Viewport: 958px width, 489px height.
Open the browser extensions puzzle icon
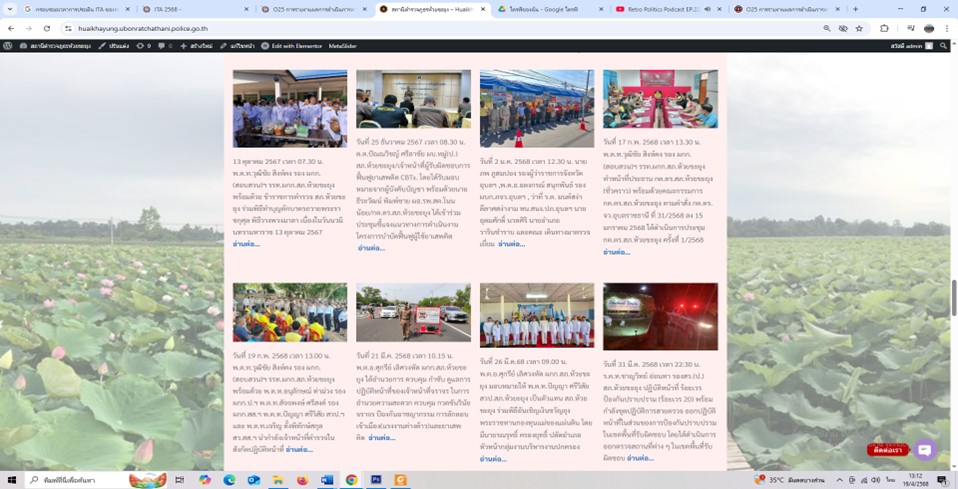coord(884,28)
